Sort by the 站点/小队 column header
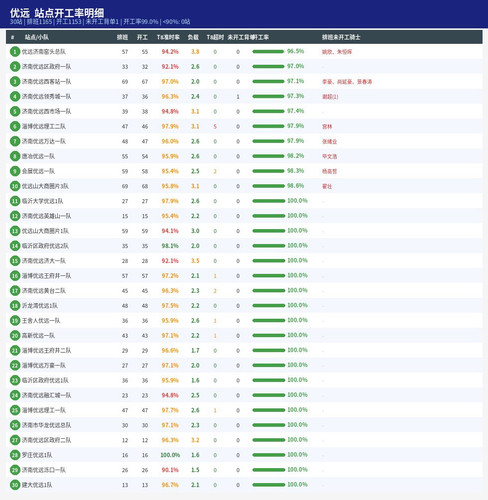Image resolution: width=488 pixels, height=500 pixels. coord(37,37)
